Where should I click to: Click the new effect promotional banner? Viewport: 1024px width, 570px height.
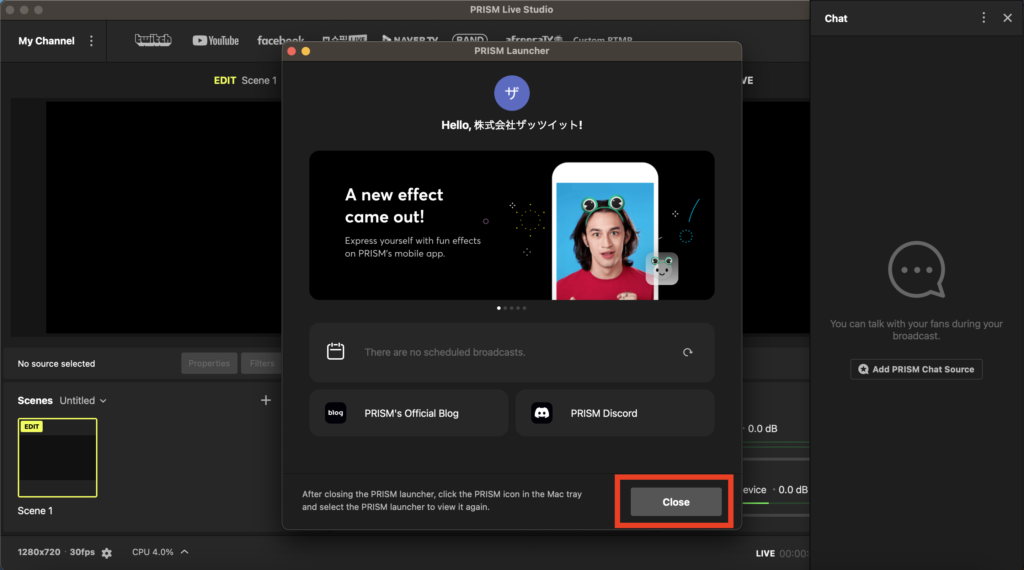tap(511, 225)
